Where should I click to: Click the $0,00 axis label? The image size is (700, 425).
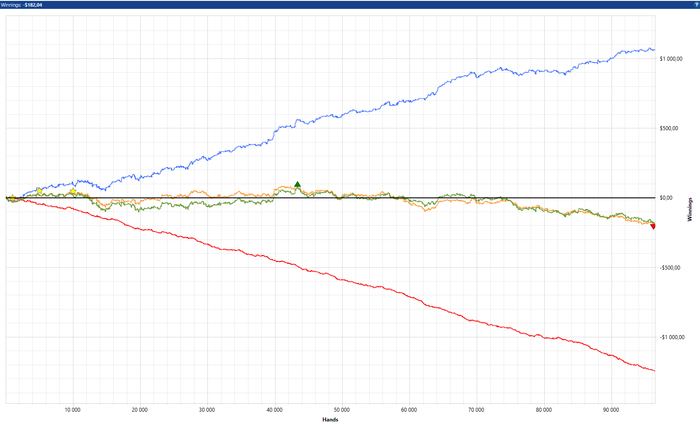[666, 198]
